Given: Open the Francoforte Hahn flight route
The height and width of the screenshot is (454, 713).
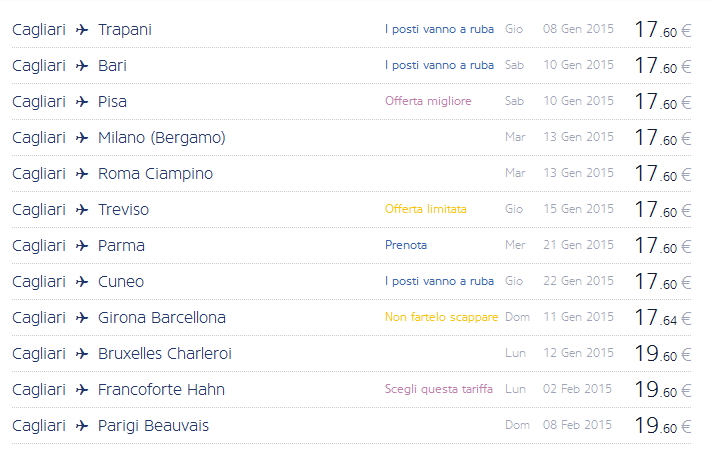Looking at the screenshot, I should point(161,390).
